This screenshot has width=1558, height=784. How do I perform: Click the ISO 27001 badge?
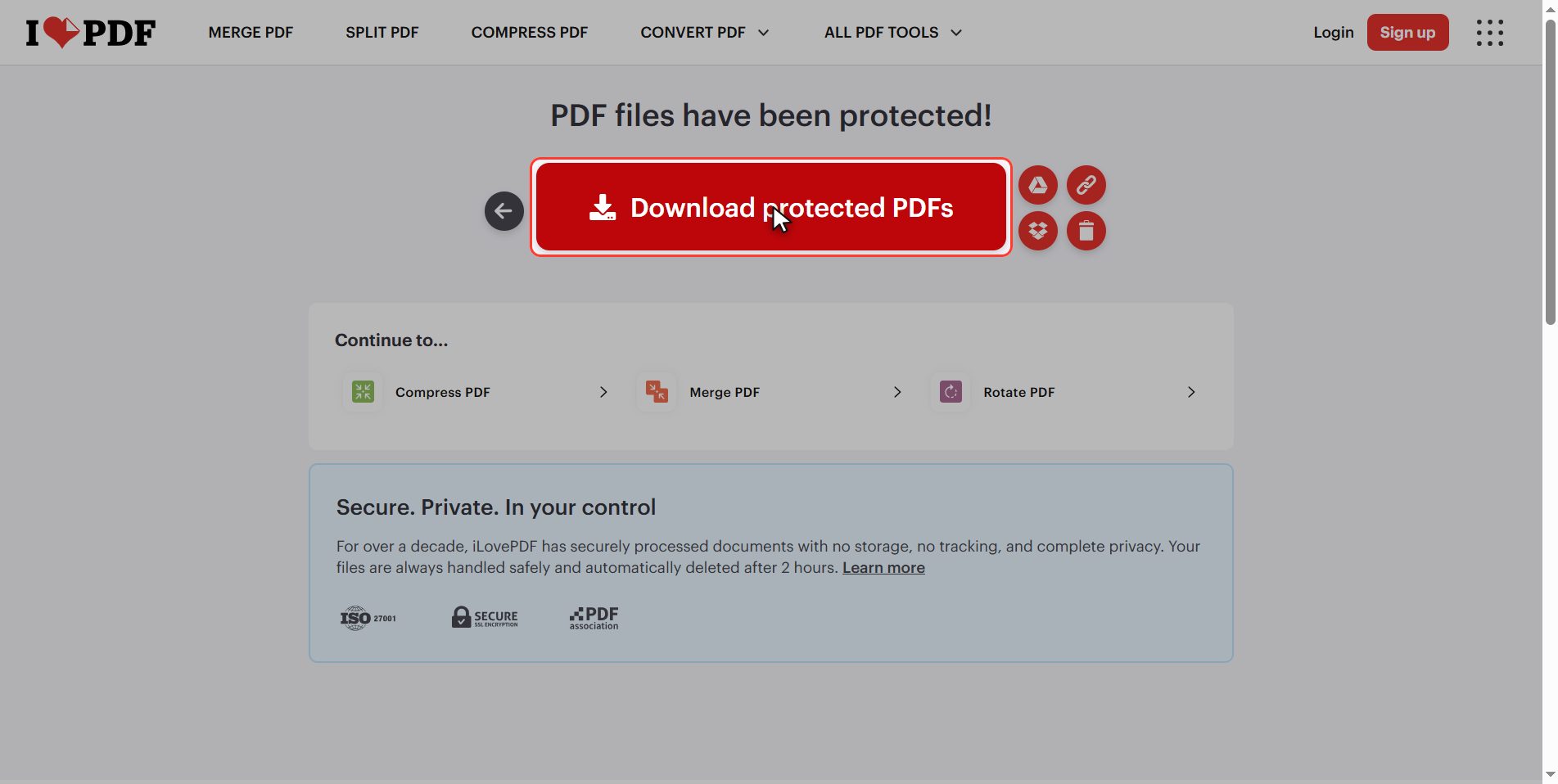point(368,618)
